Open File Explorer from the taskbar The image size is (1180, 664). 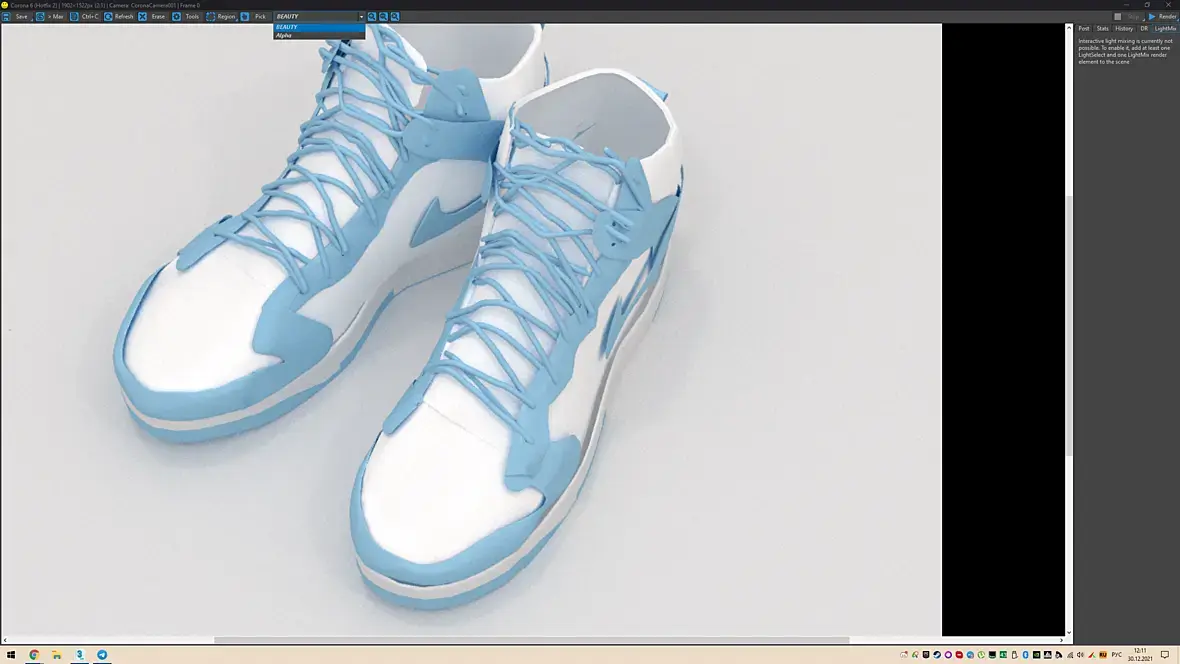(x=56, y=655)
